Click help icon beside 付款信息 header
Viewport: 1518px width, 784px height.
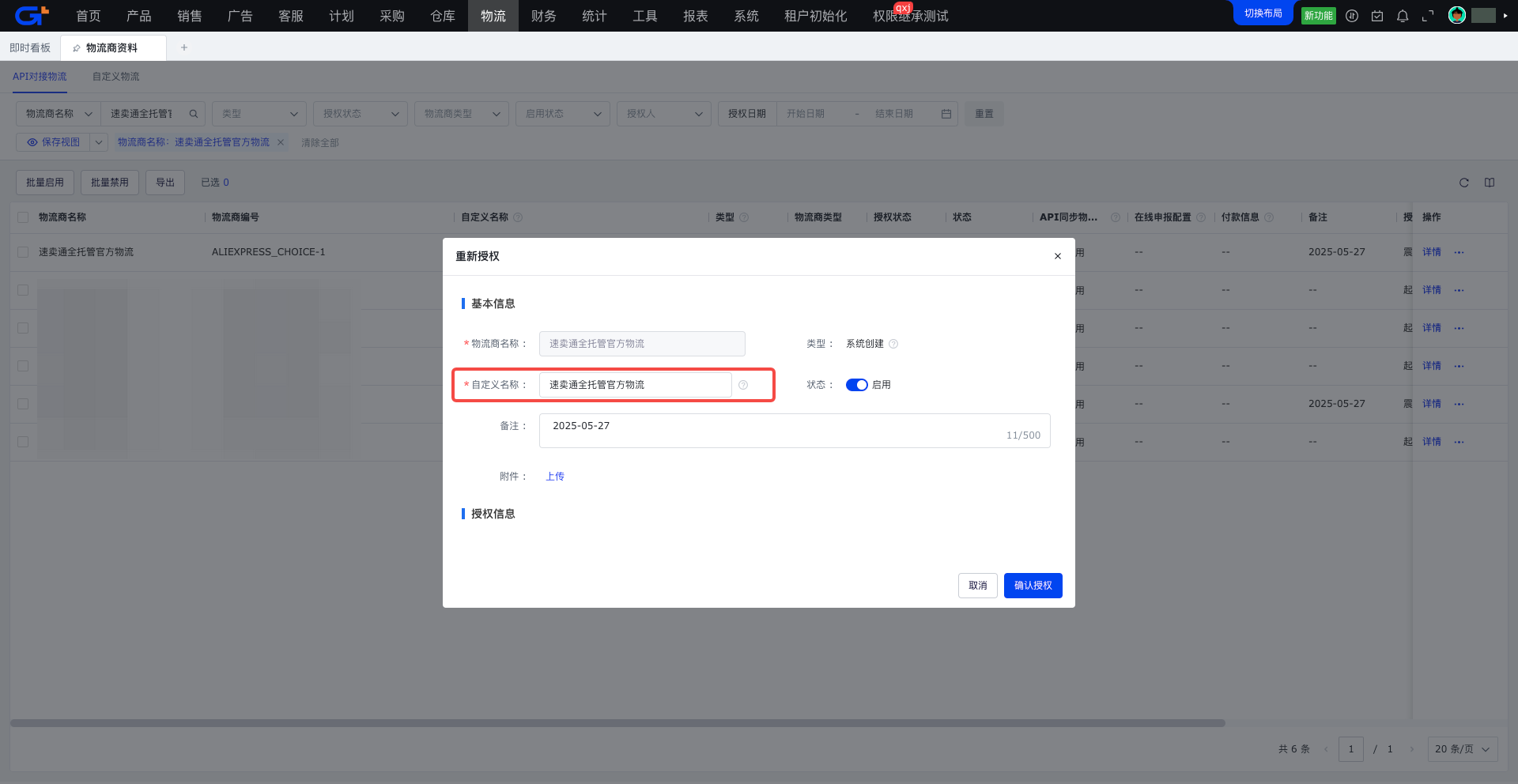click(1269, 217)
